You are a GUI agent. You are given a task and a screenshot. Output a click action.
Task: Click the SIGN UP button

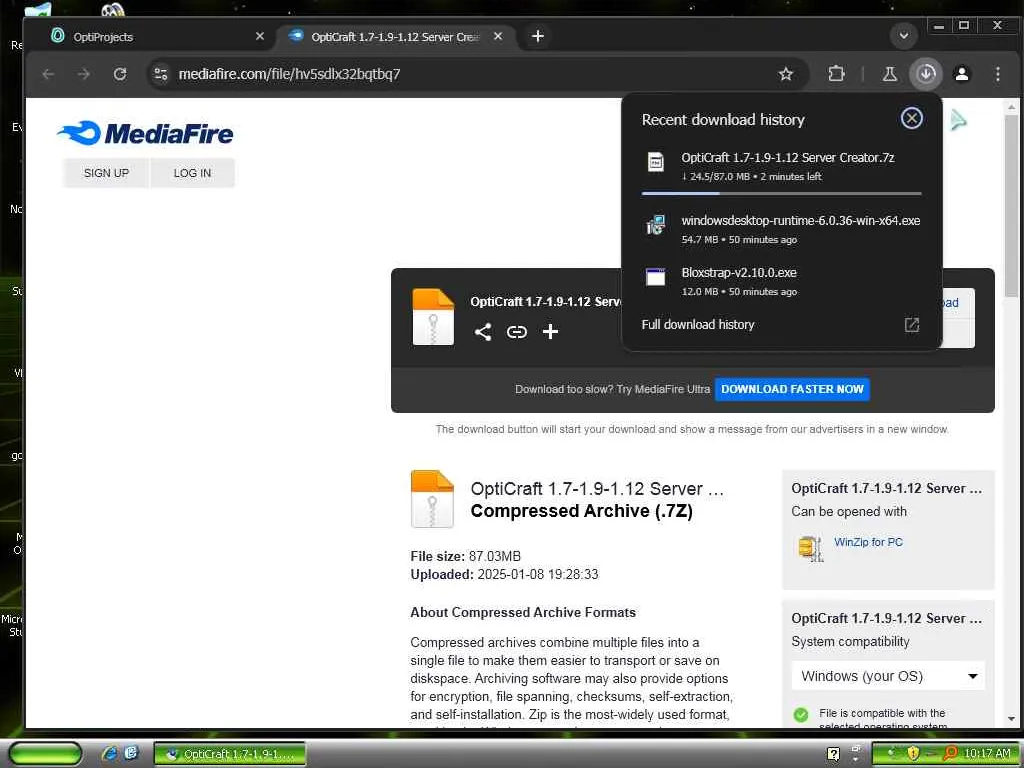[x=106, y=173]
